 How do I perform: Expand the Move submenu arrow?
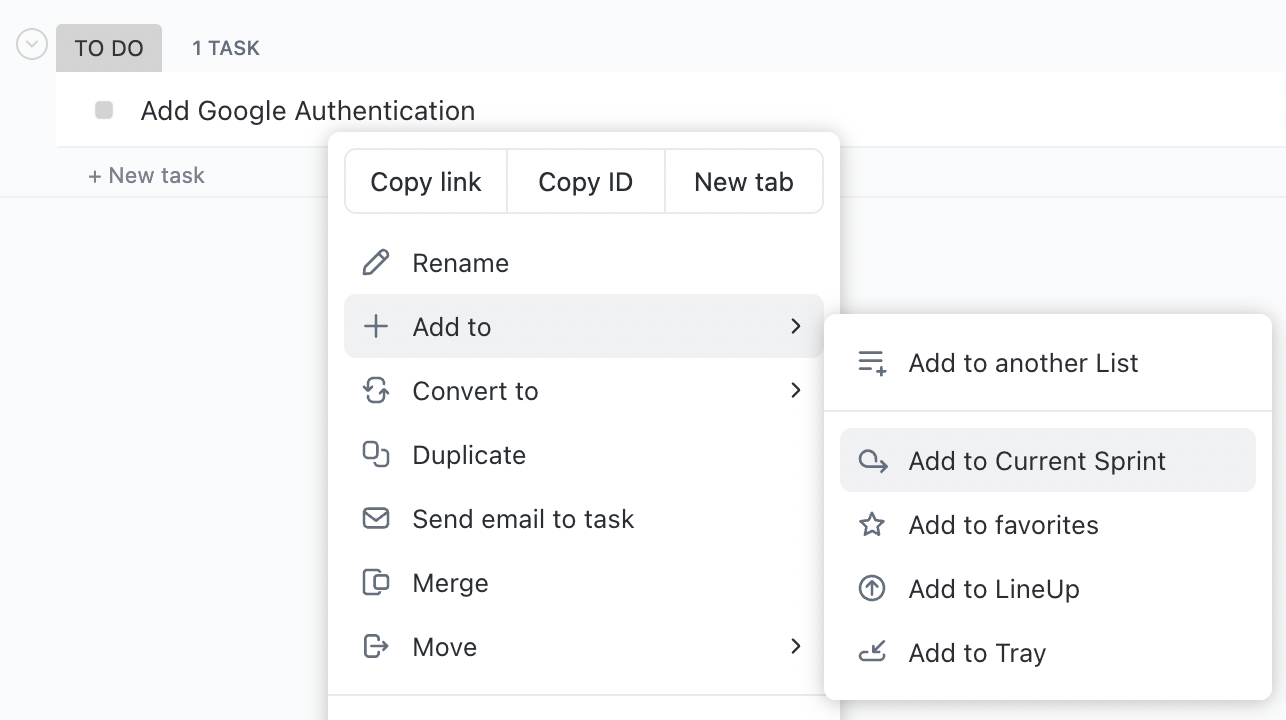click(x=796, y=646)
